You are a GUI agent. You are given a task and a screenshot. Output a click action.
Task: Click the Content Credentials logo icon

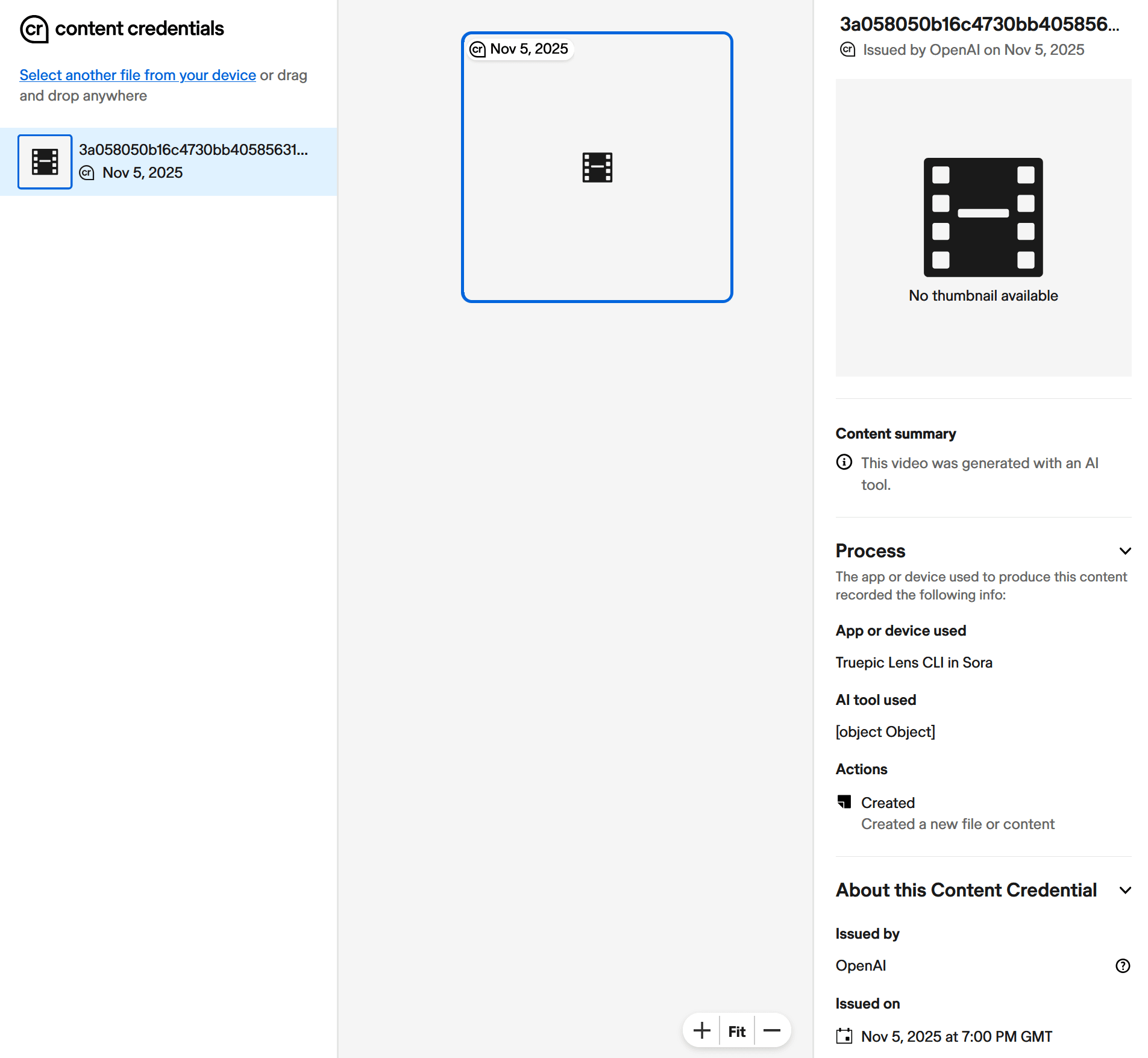point(34,29)
